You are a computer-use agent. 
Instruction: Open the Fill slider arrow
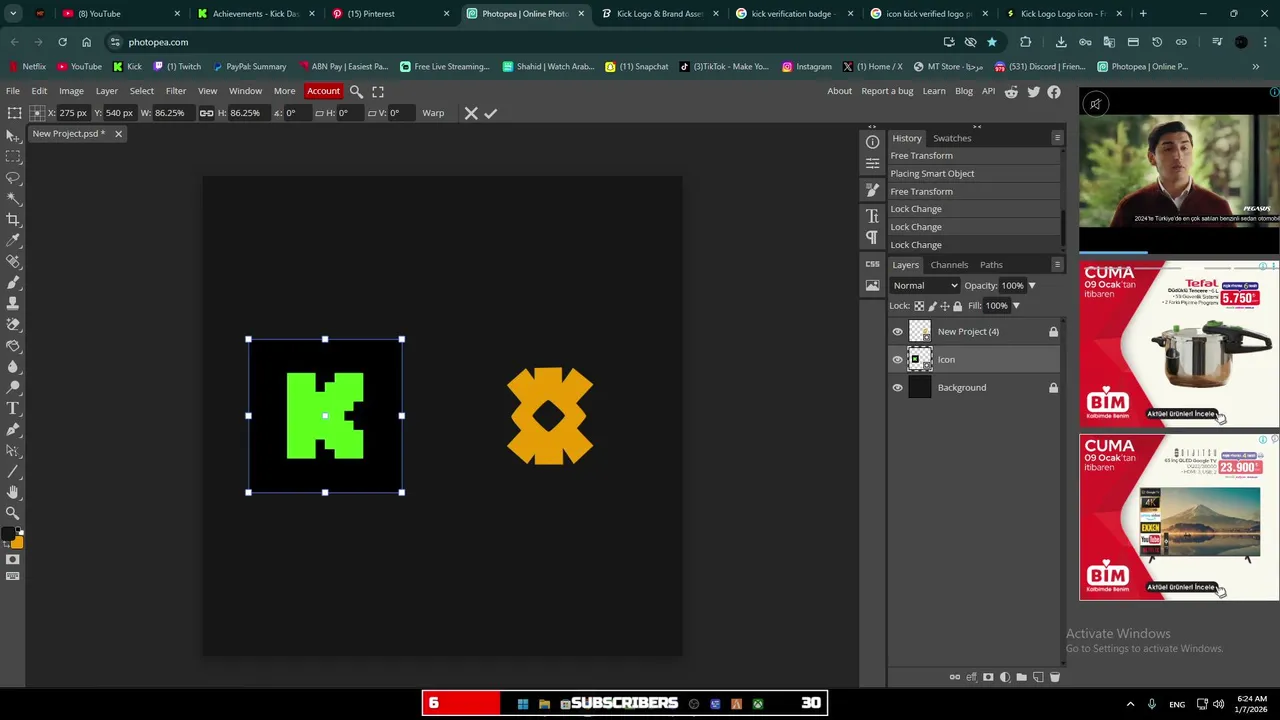tap(1015, 306)
